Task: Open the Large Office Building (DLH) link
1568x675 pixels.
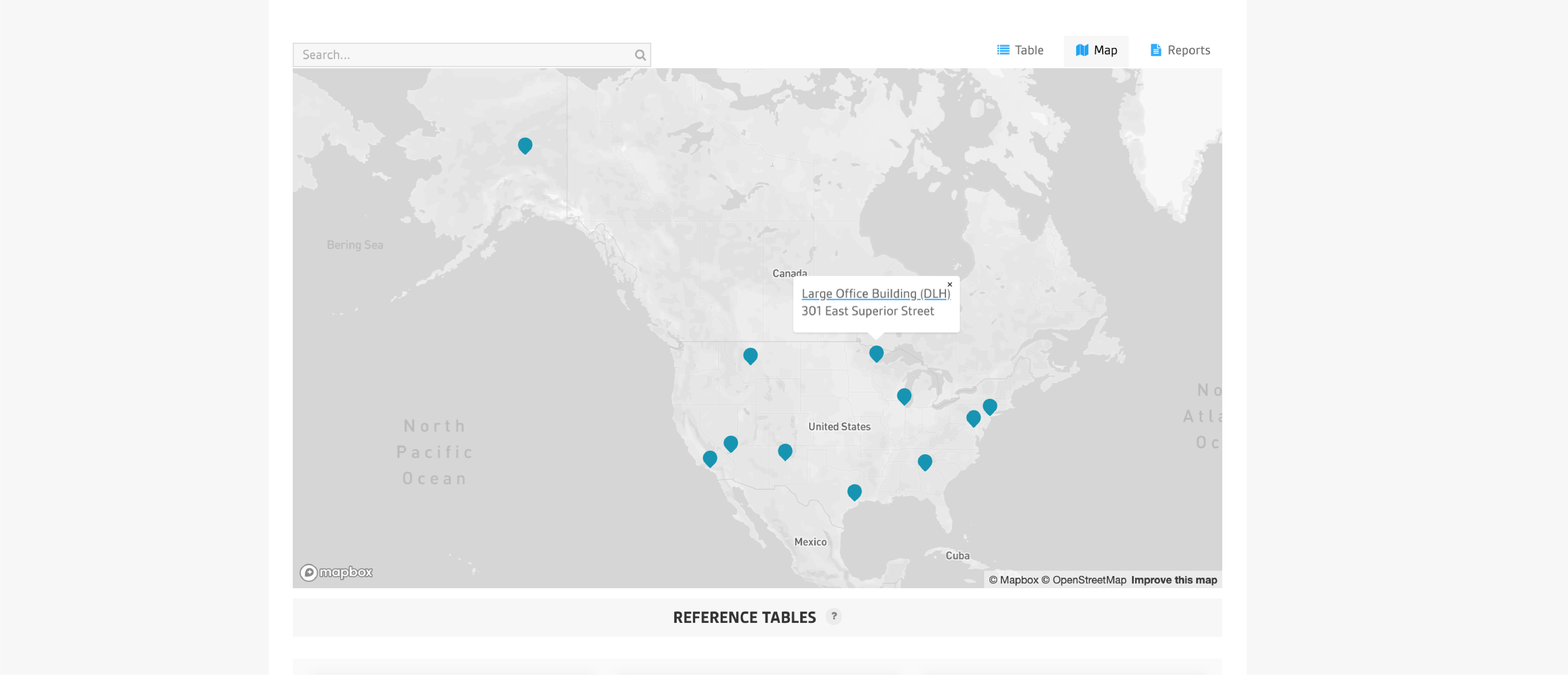Action: pyautogui.click(x=875, y=294)
